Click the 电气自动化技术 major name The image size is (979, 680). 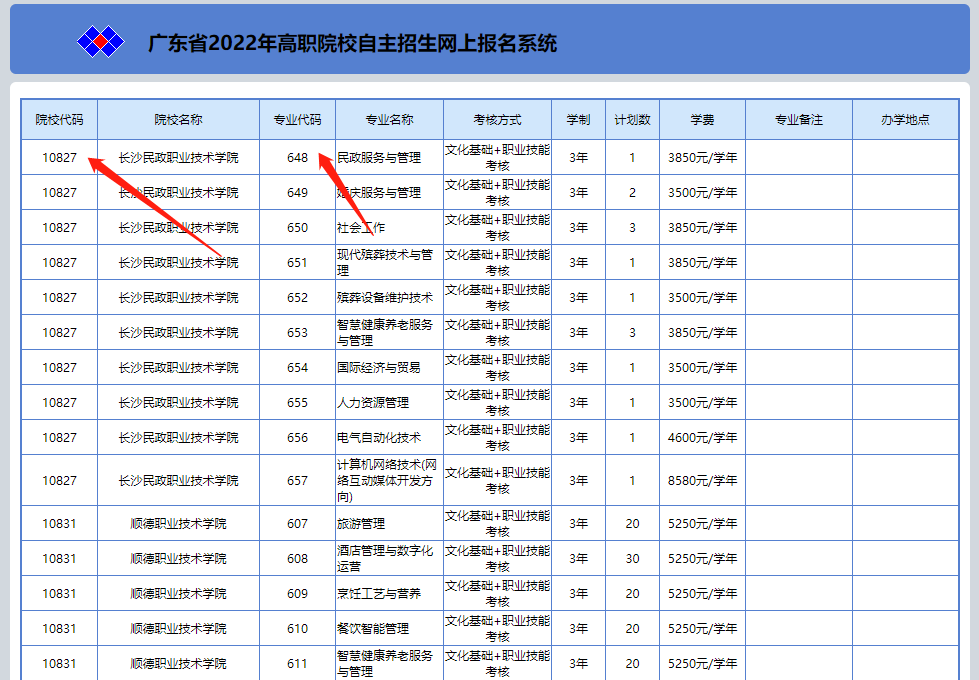click(x=379, y=437)
